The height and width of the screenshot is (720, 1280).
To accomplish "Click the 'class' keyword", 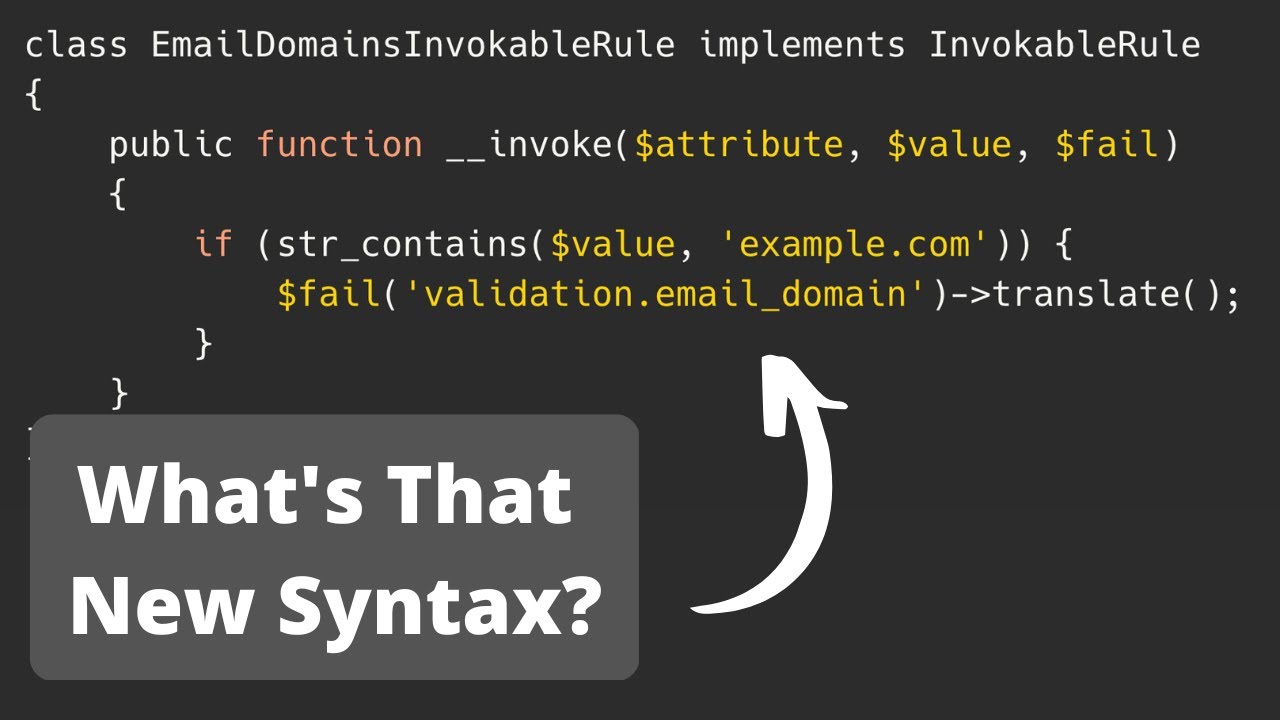I will pyautogui.click(x=76, y=46).
